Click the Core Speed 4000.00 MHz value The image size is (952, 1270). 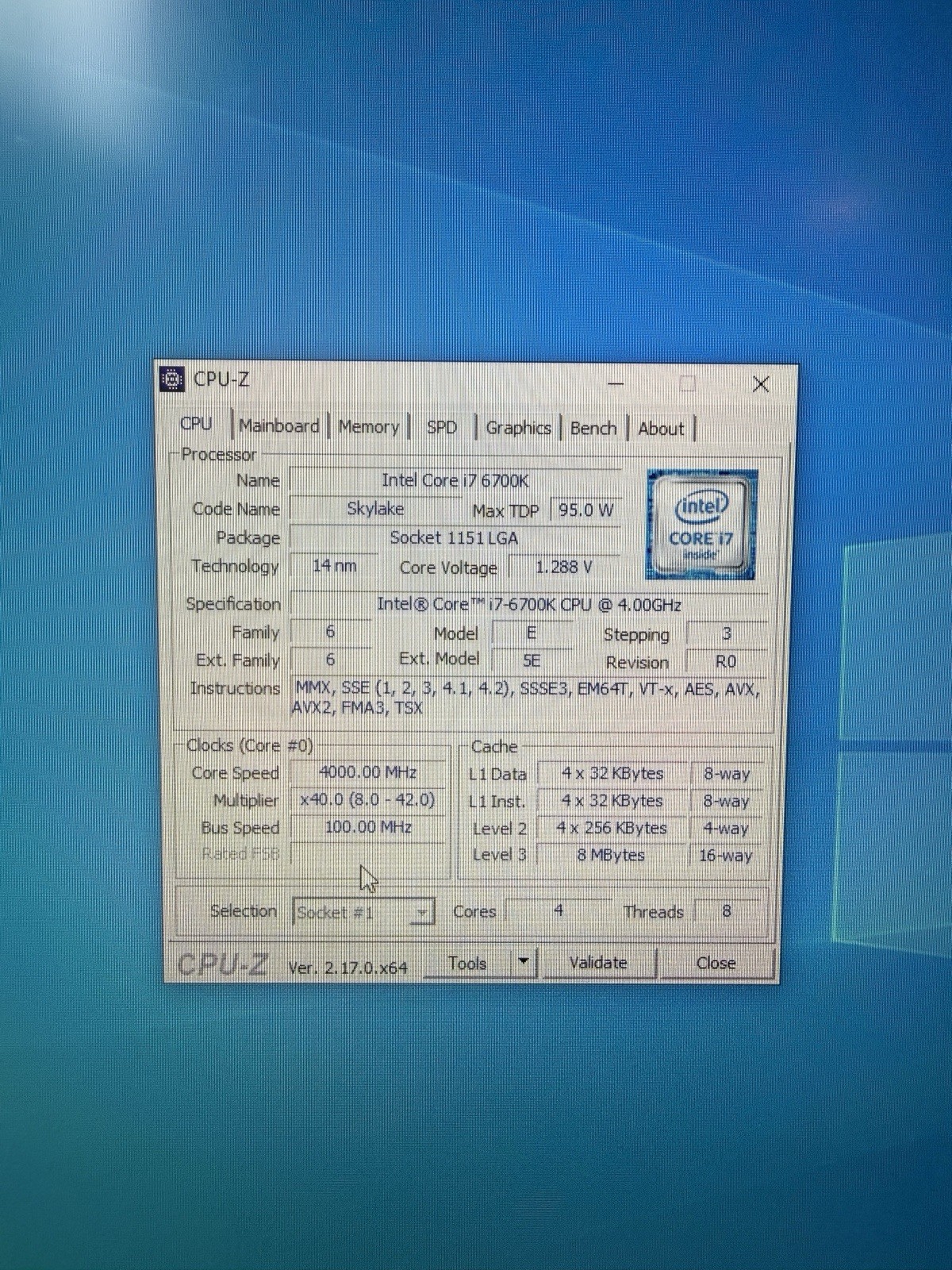[x=369, y=772]
